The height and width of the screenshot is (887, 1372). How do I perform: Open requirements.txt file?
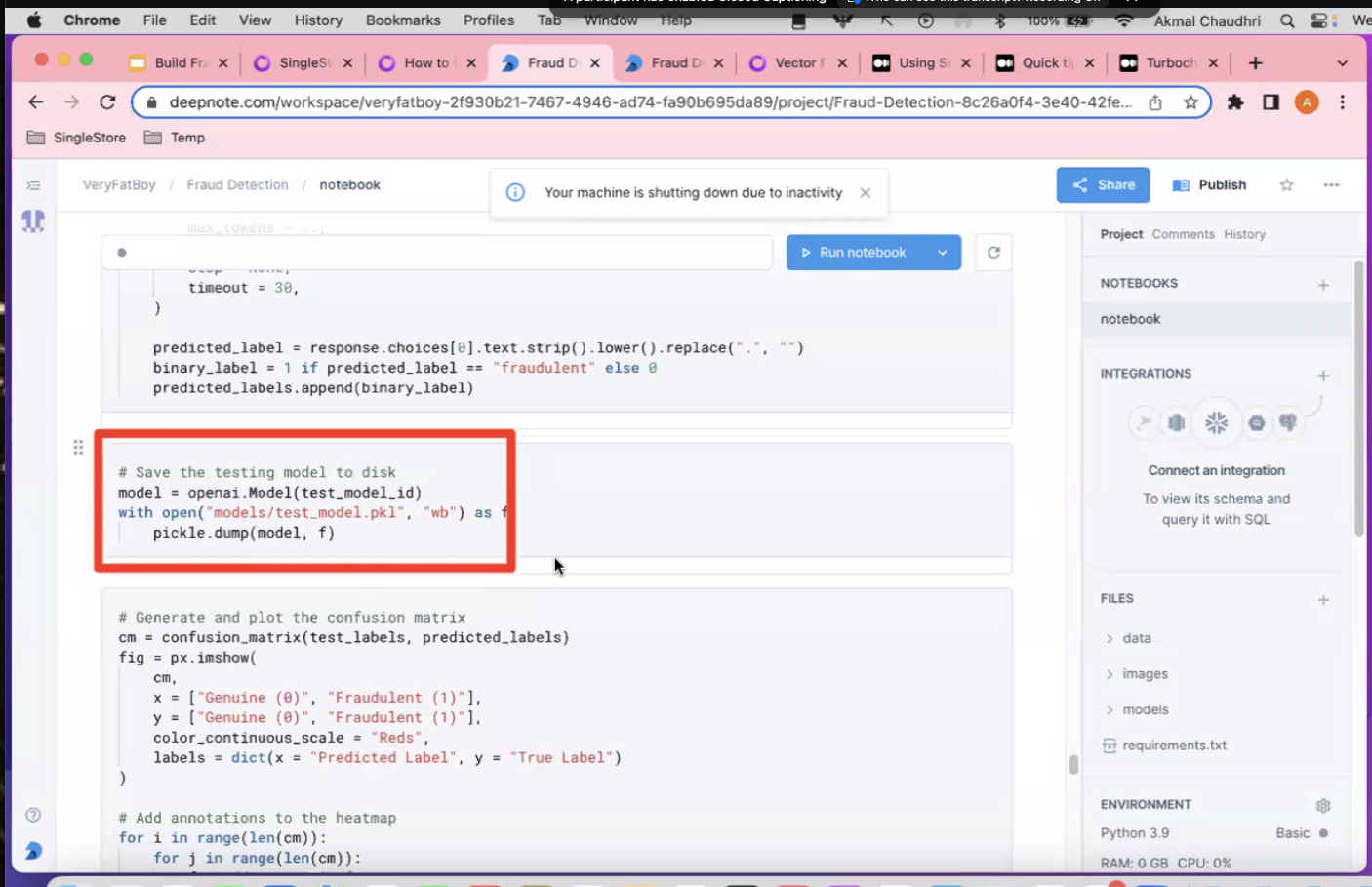click(x=1173, y=746)
